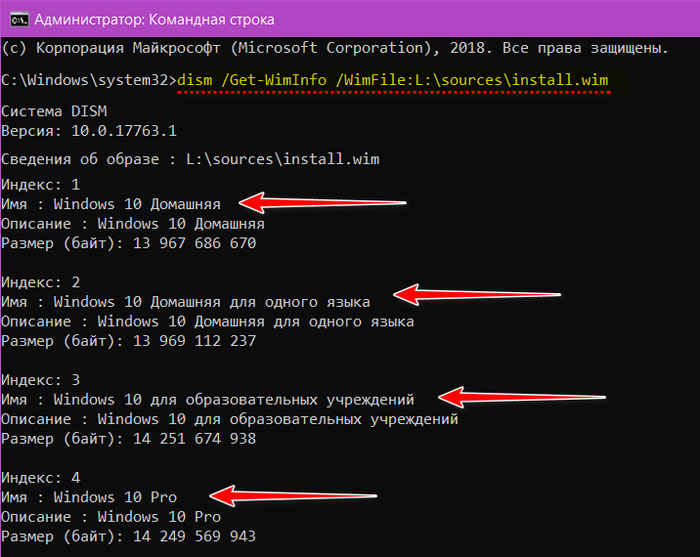This screenshot has height=557, width=700.
Task: Click the prompt path C:\Windows\system32>
Action: (89, 80)
